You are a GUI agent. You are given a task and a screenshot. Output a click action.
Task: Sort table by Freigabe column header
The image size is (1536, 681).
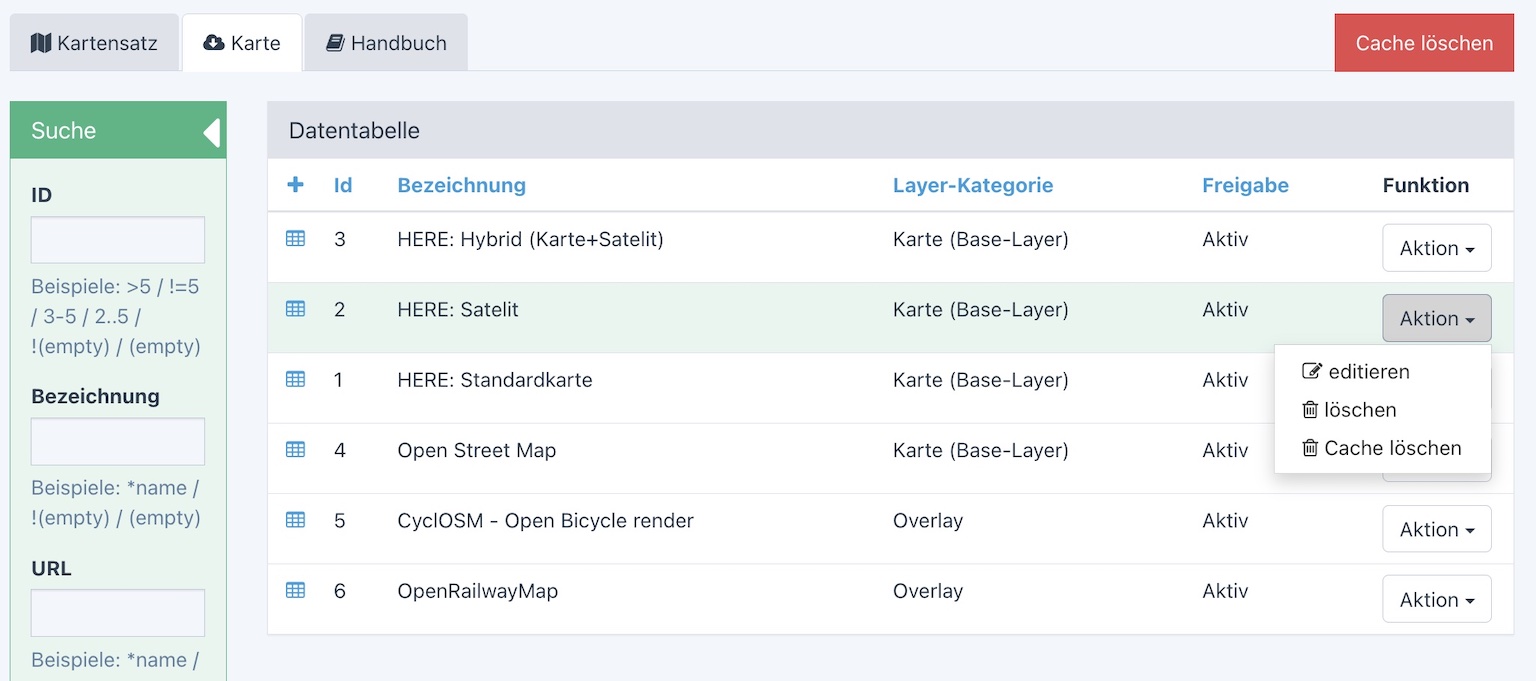pyautogui.click(x=1245, y=185)
